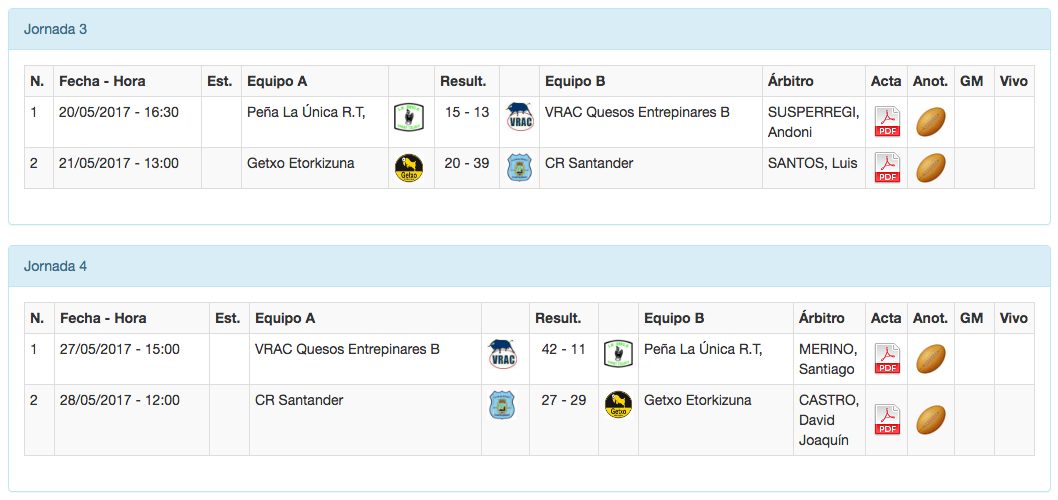The image size is (1058, 500).
Task: Click the Jornada 3 panel heading
Action: tap(56, 29)
